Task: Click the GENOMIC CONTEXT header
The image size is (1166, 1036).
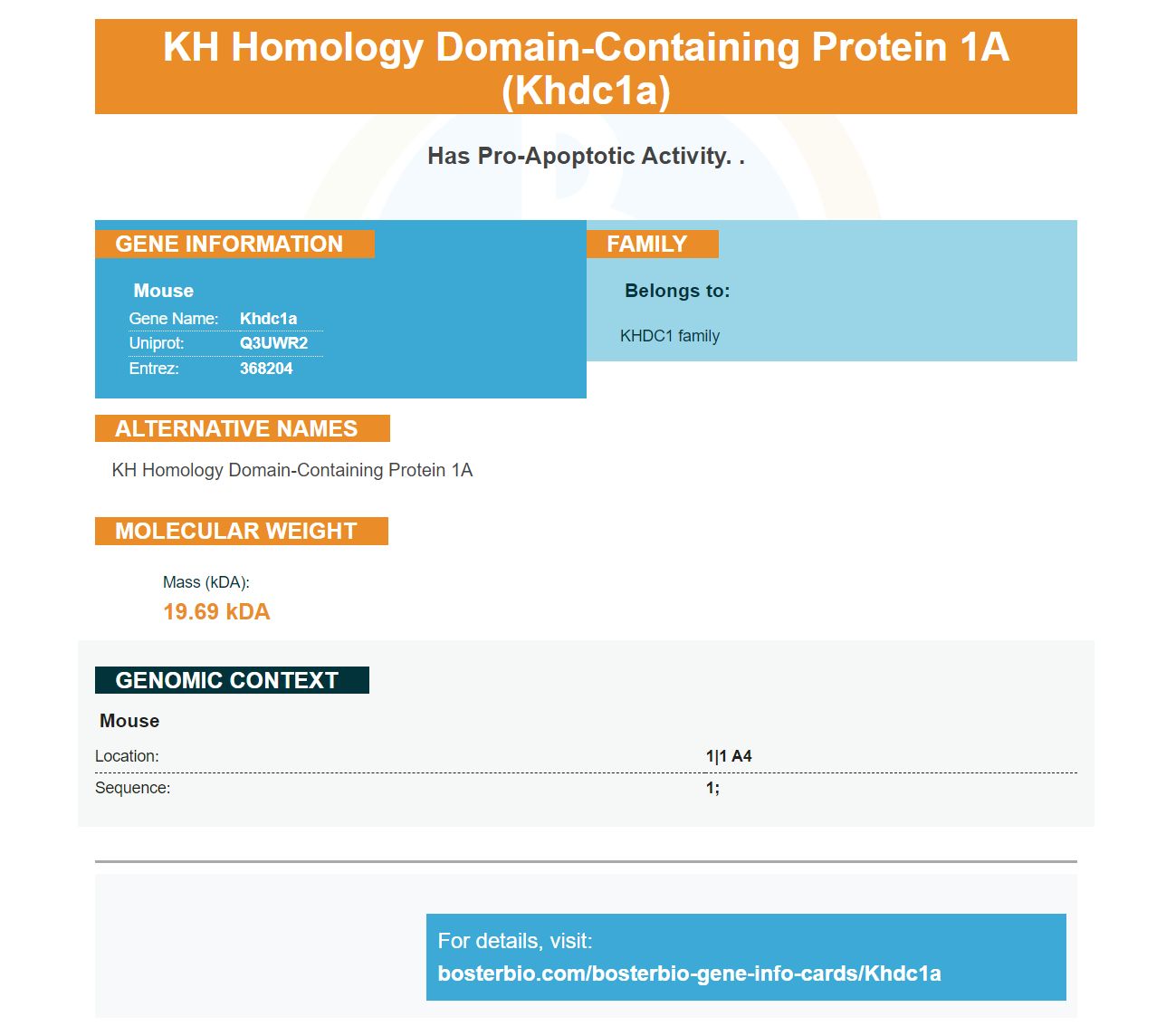Action: [232, 680]
